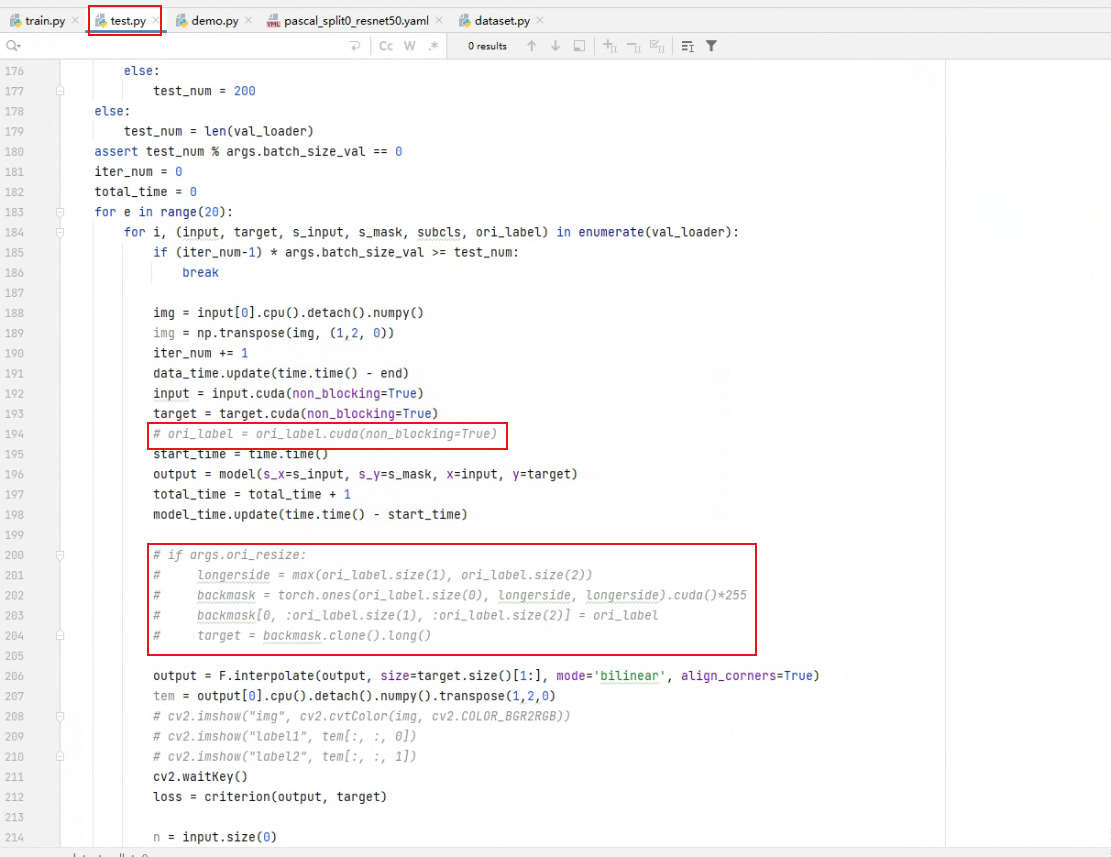The image size is (1111, 857).
Task: Switch to the test.py tab
Action: [x=122, y=21]
